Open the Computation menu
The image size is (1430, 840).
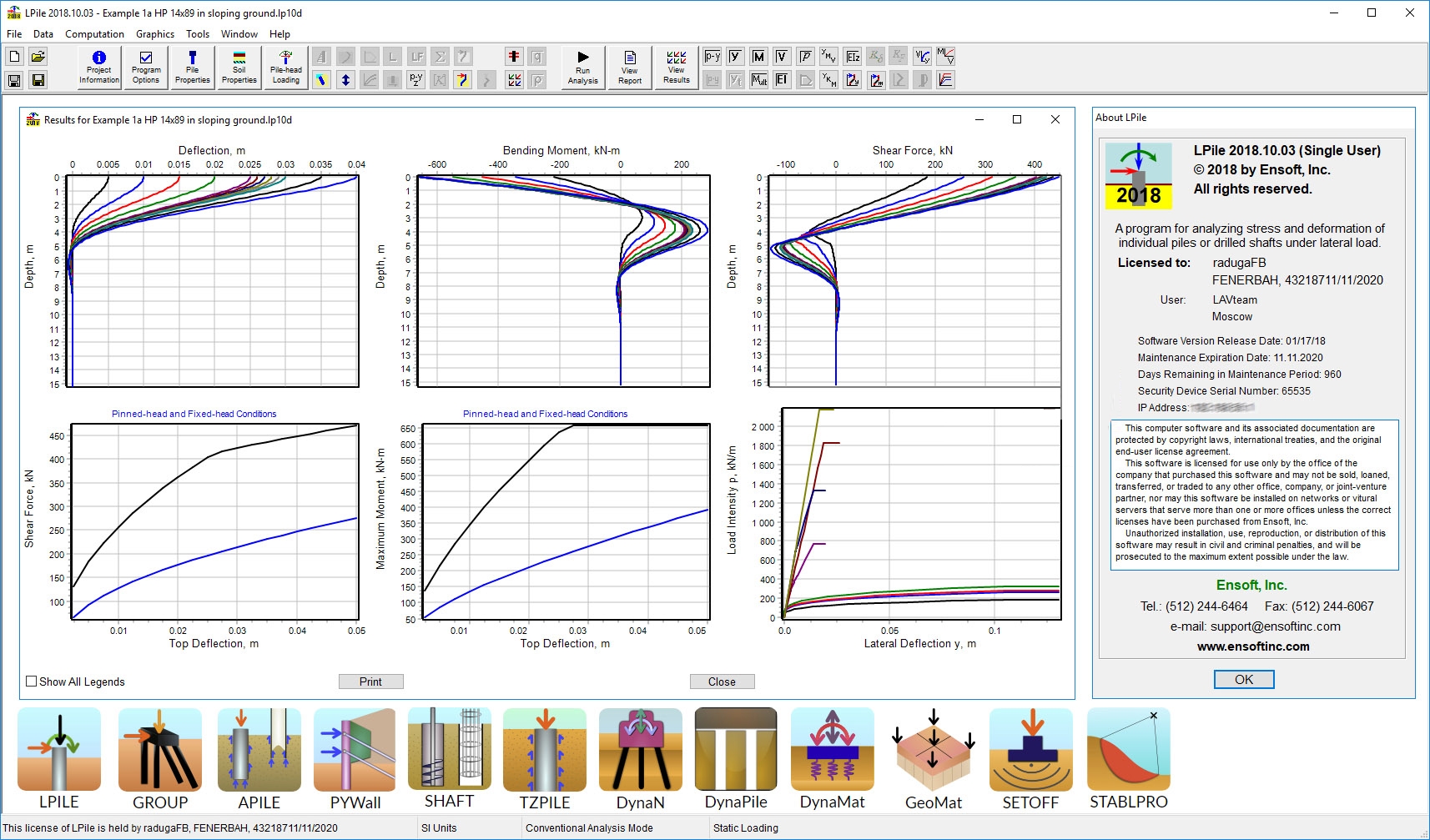pos(94,34)
